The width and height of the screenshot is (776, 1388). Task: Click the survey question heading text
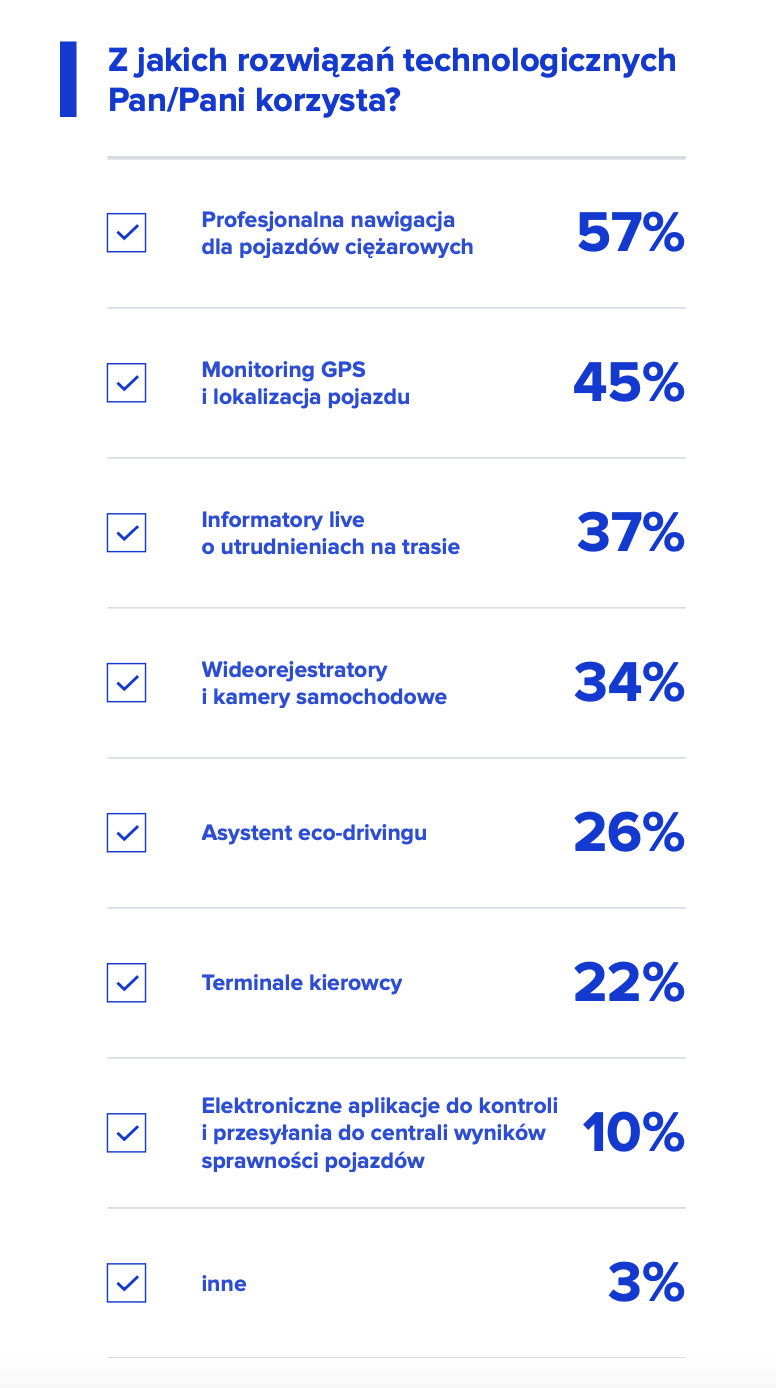(391, 80)
